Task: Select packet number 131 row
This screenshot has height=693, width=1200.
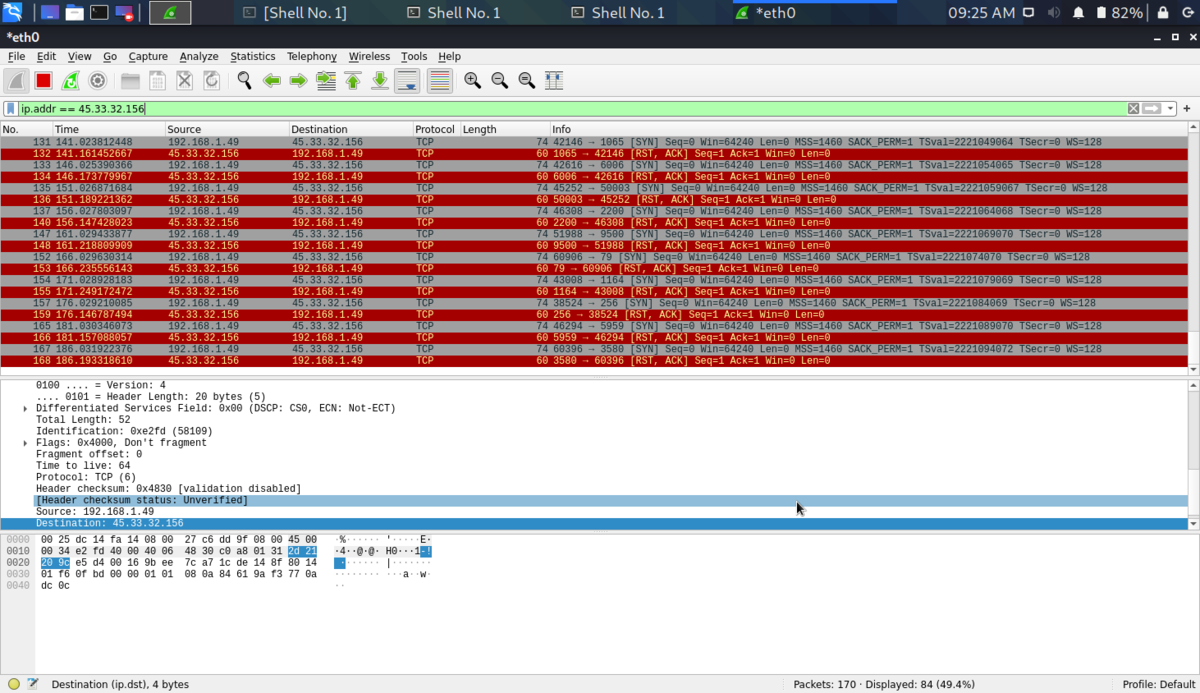Action: click(x=593, y=142)
